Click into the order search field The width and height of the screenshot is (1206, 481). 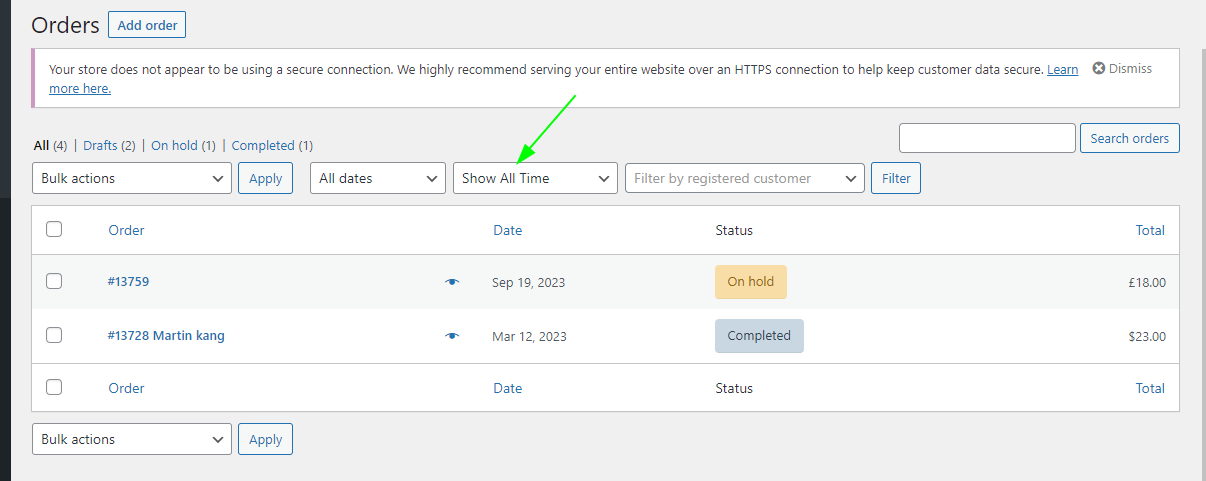point(987,138)
